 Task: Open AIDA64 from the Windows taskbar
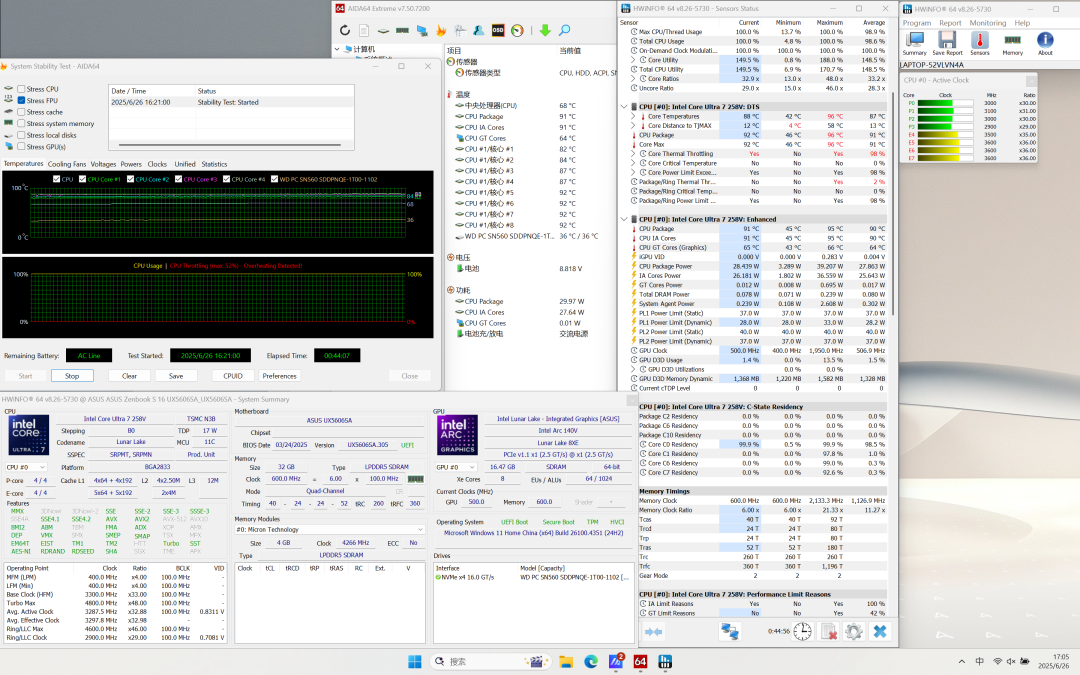[x=640, y=661]
